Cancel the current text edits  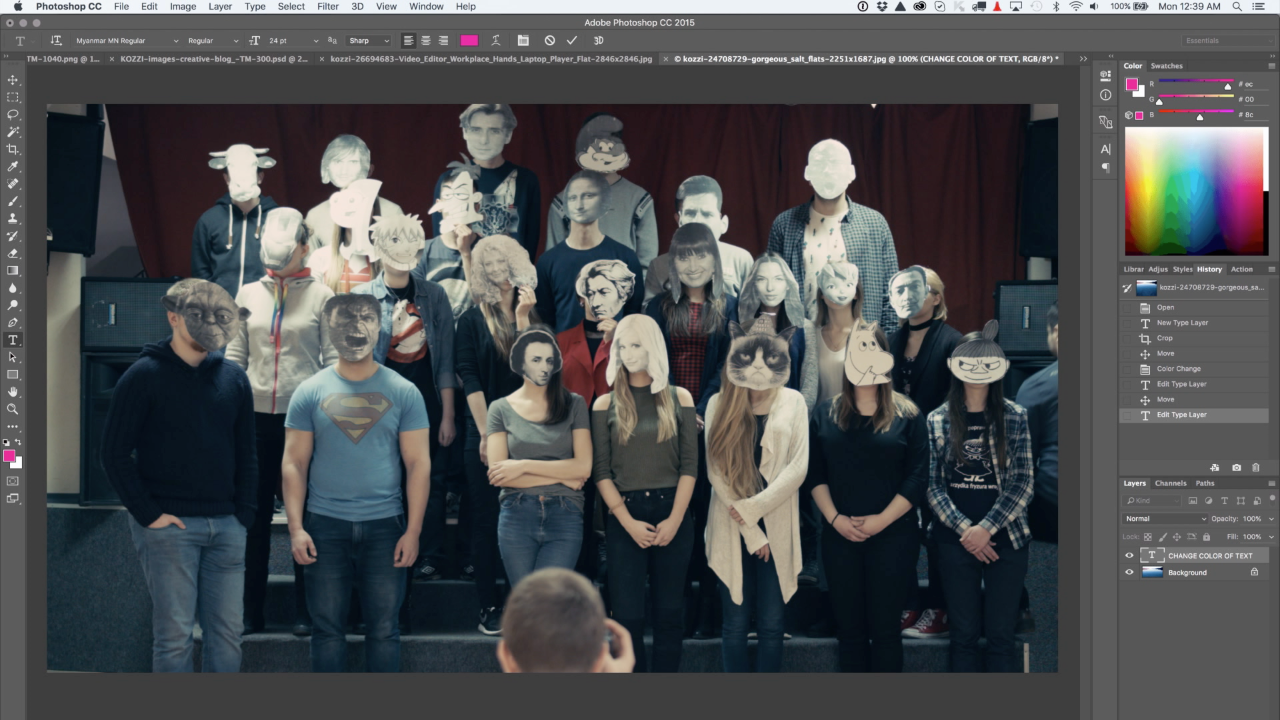(x=549, y=41)
